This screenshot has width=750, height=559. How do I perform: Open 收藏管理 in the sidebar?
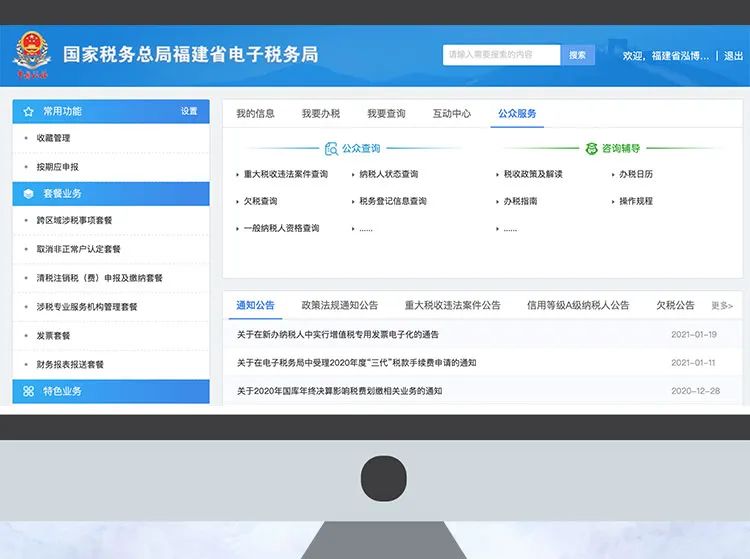coord(54,138)
